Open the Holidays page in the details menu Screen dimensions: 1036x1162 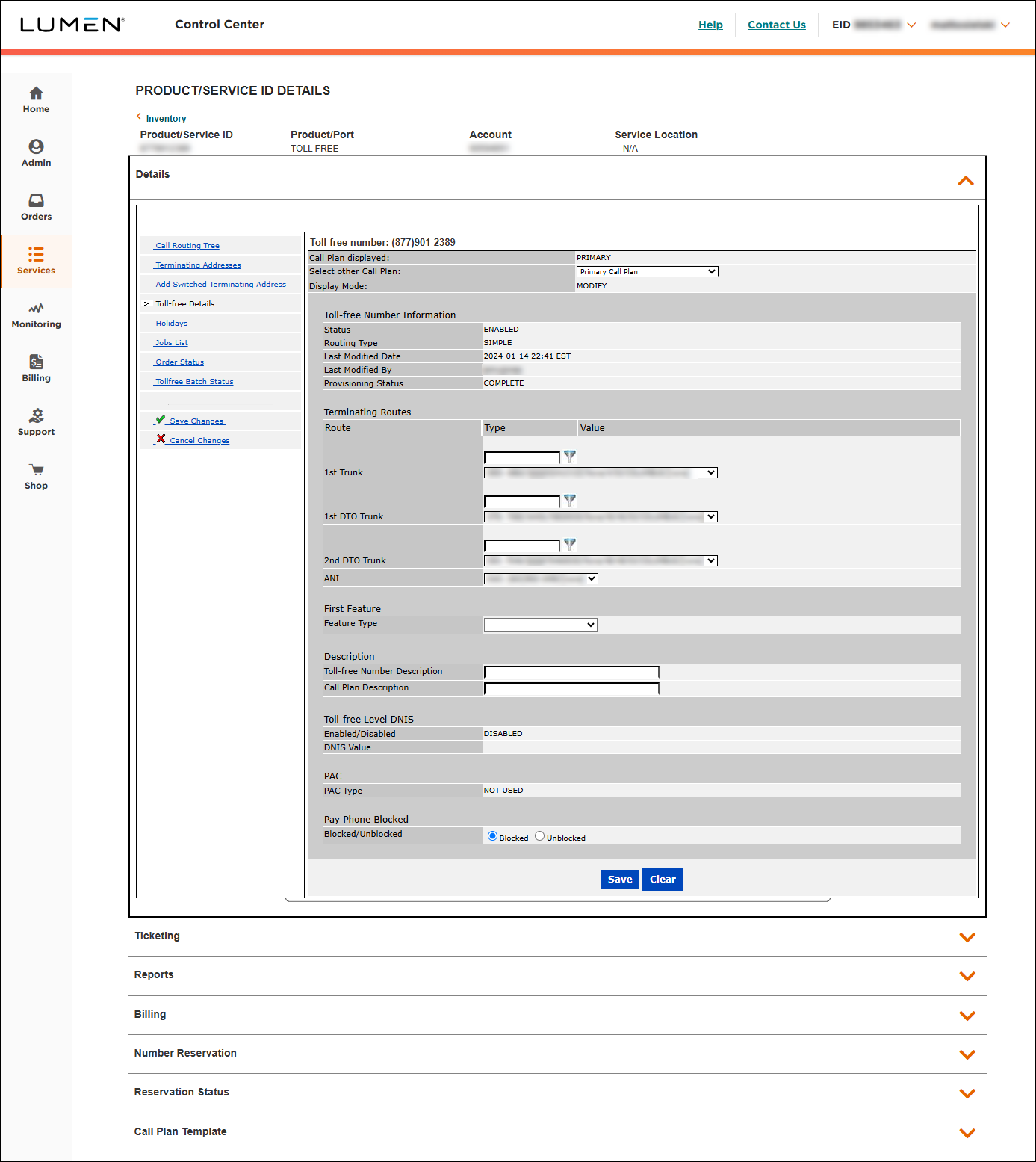click(170, 323)
